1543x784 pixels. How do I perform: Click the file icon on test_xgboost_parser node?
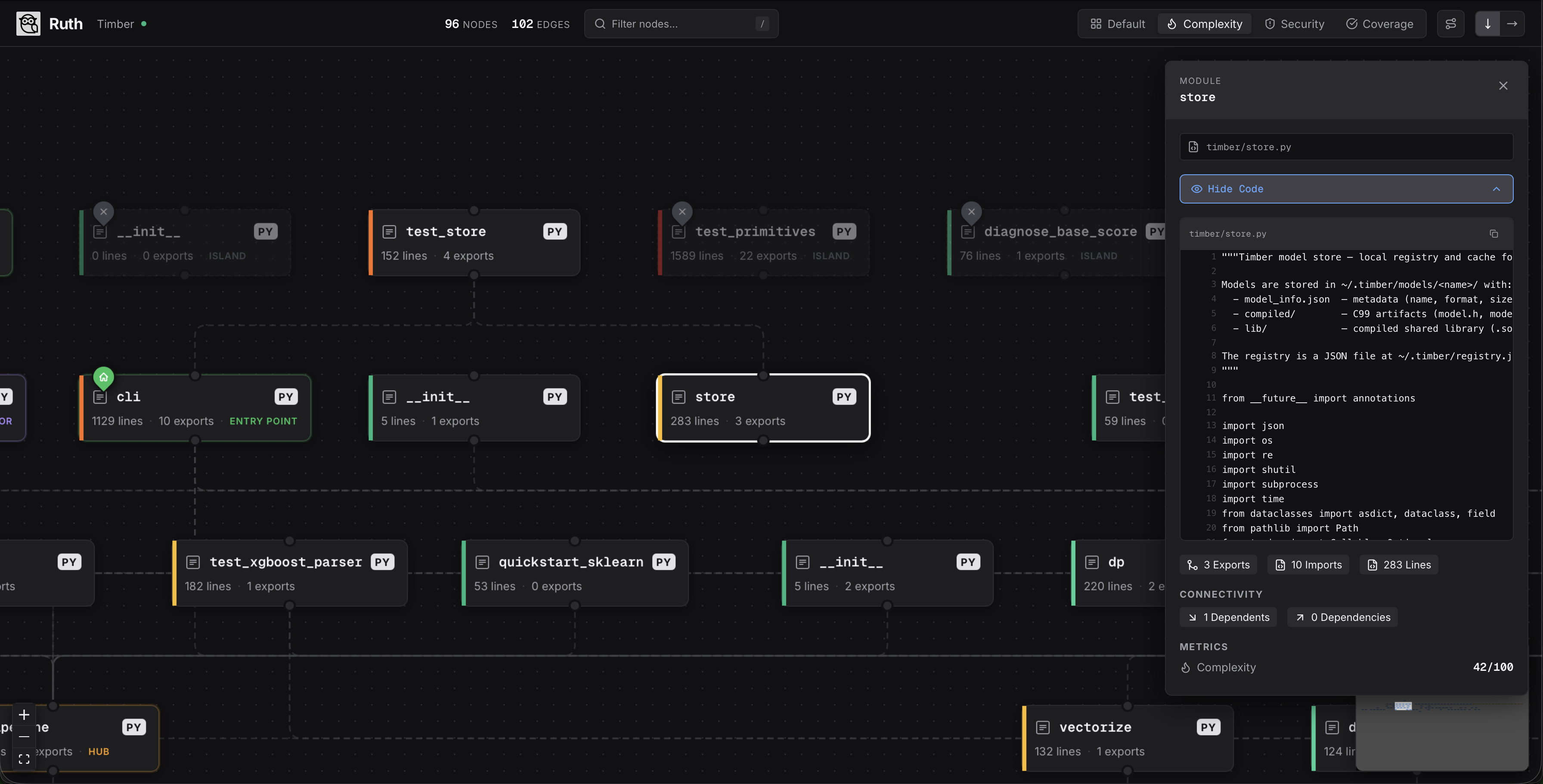point(193,562)
